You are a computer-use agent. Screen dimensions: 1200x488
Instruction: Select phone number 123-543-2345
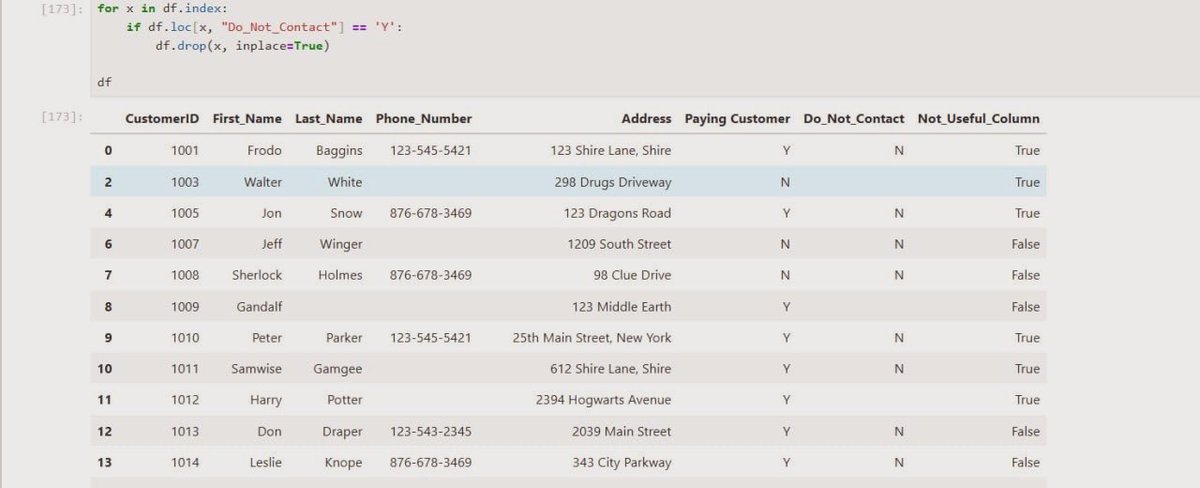(431, 432)
